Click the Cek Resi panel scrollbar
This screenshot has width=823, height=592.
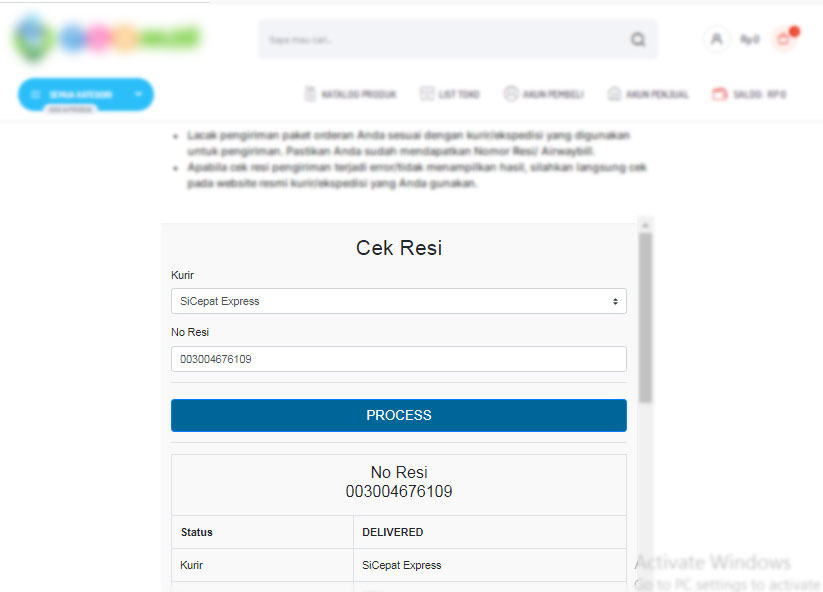click(646, 318)
